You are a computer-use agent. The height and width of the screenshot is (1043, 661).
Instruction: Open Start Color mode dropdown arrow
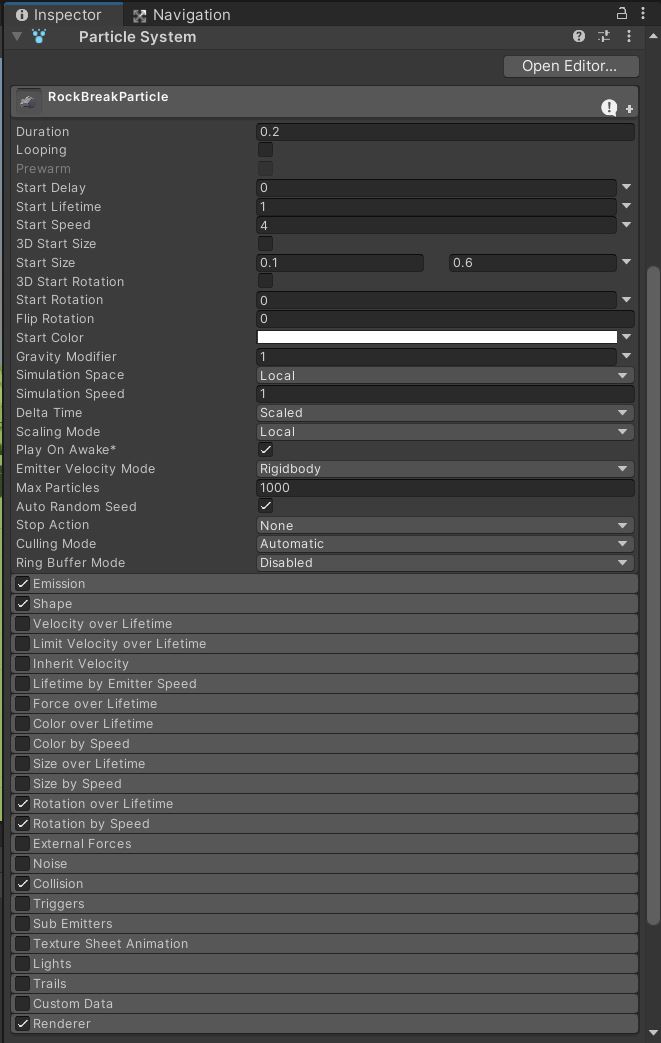click(626, 337)
